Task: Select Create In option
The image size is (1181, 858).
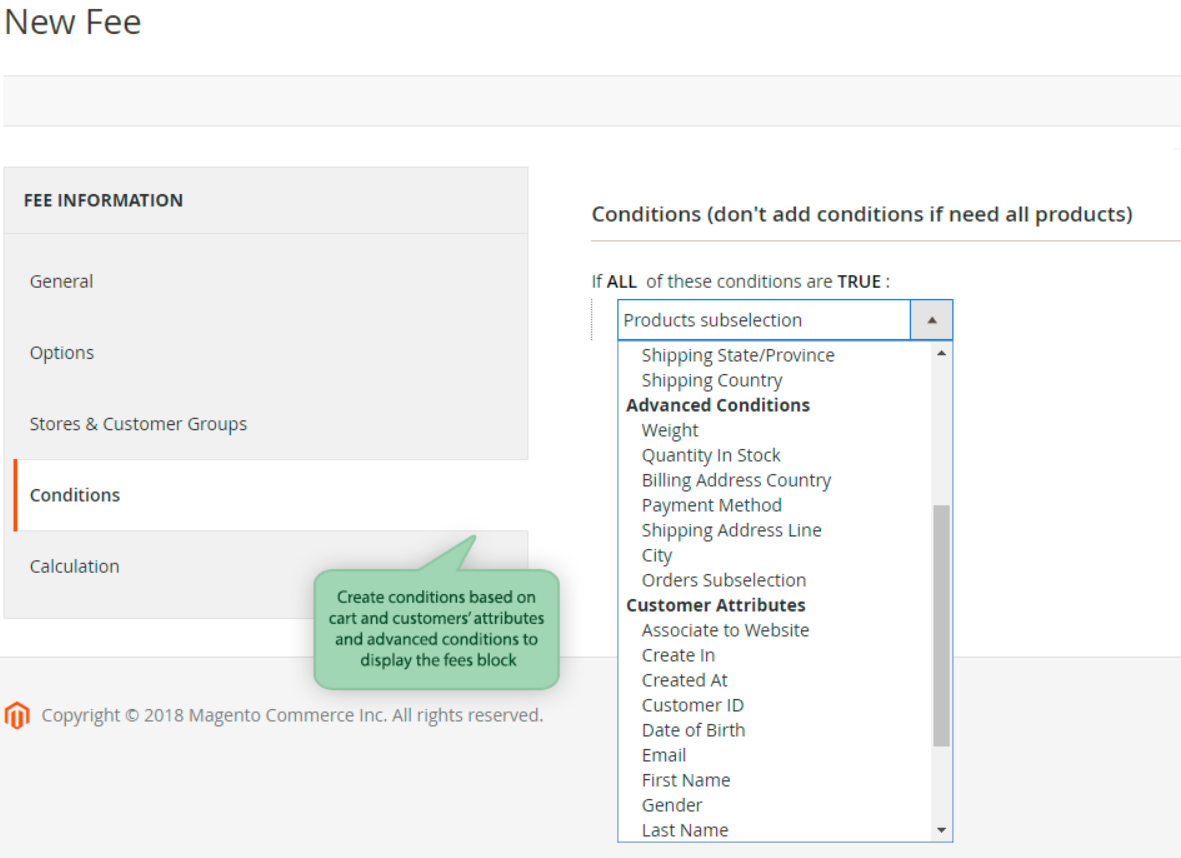Action: pos(678,655)
